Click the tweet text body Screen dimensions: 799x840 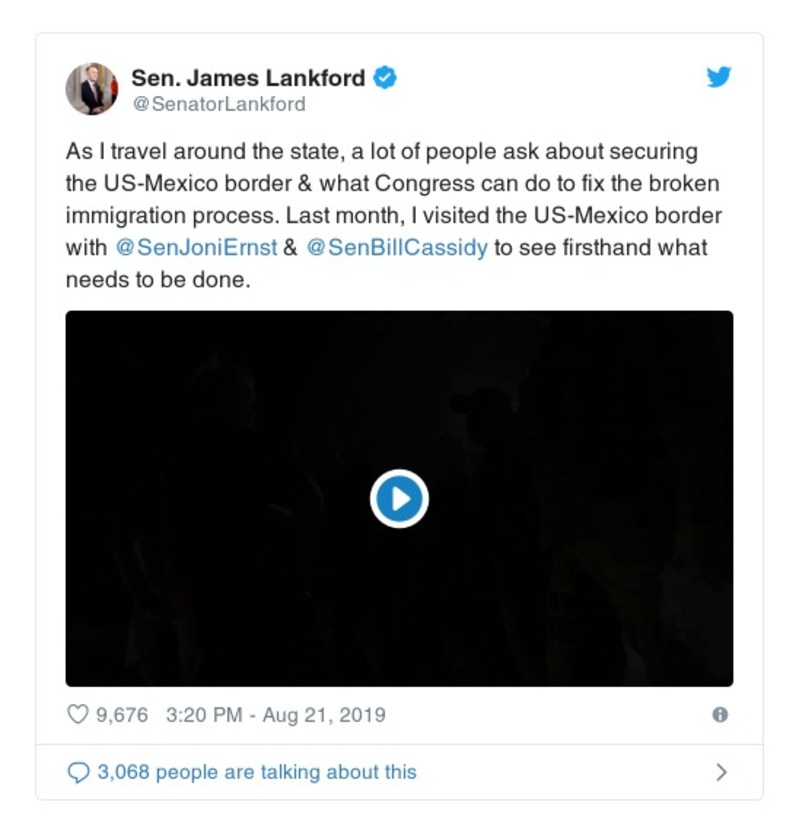point(394,215)
